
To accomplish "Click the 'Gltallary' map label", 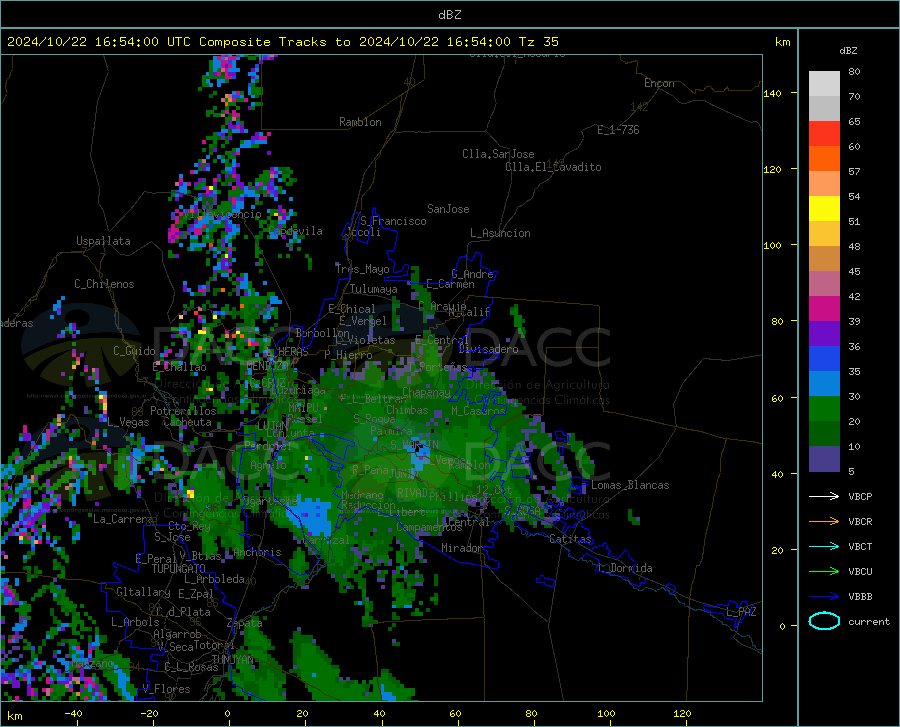I will click(143, 592).
